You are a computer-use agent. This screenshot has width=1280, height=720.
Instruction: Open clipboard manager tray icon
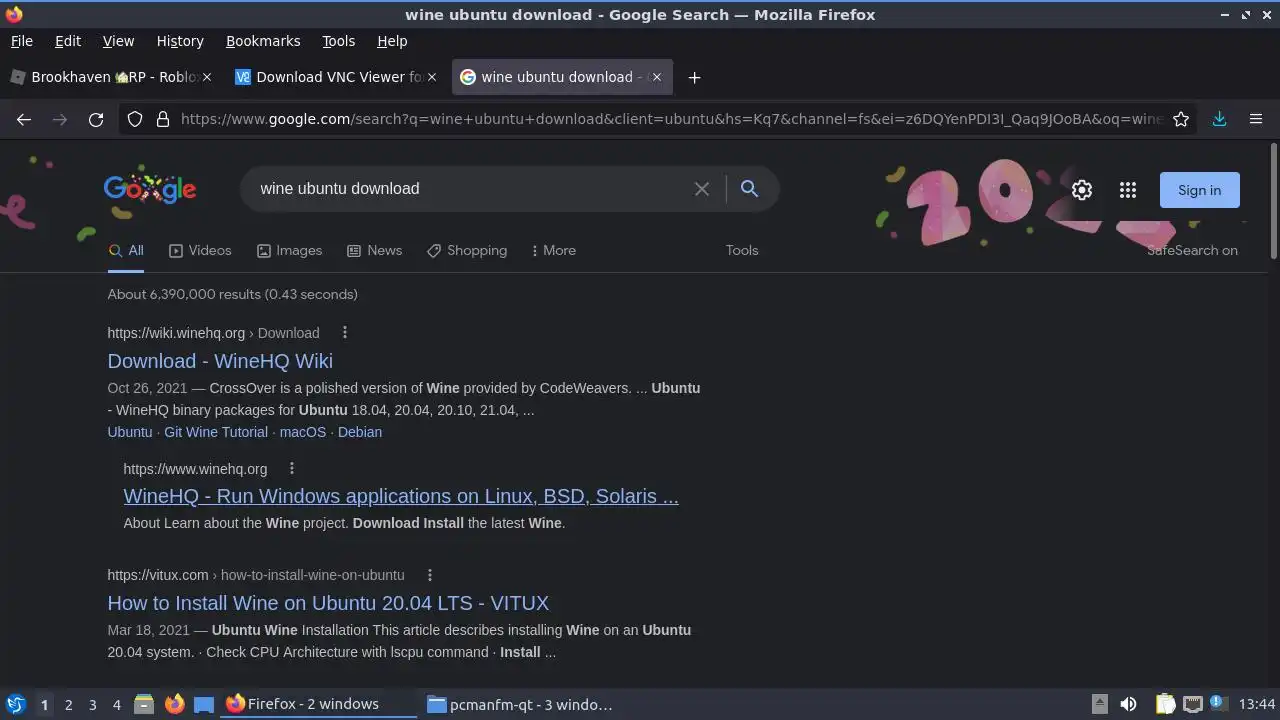(x=1165, y=704)
